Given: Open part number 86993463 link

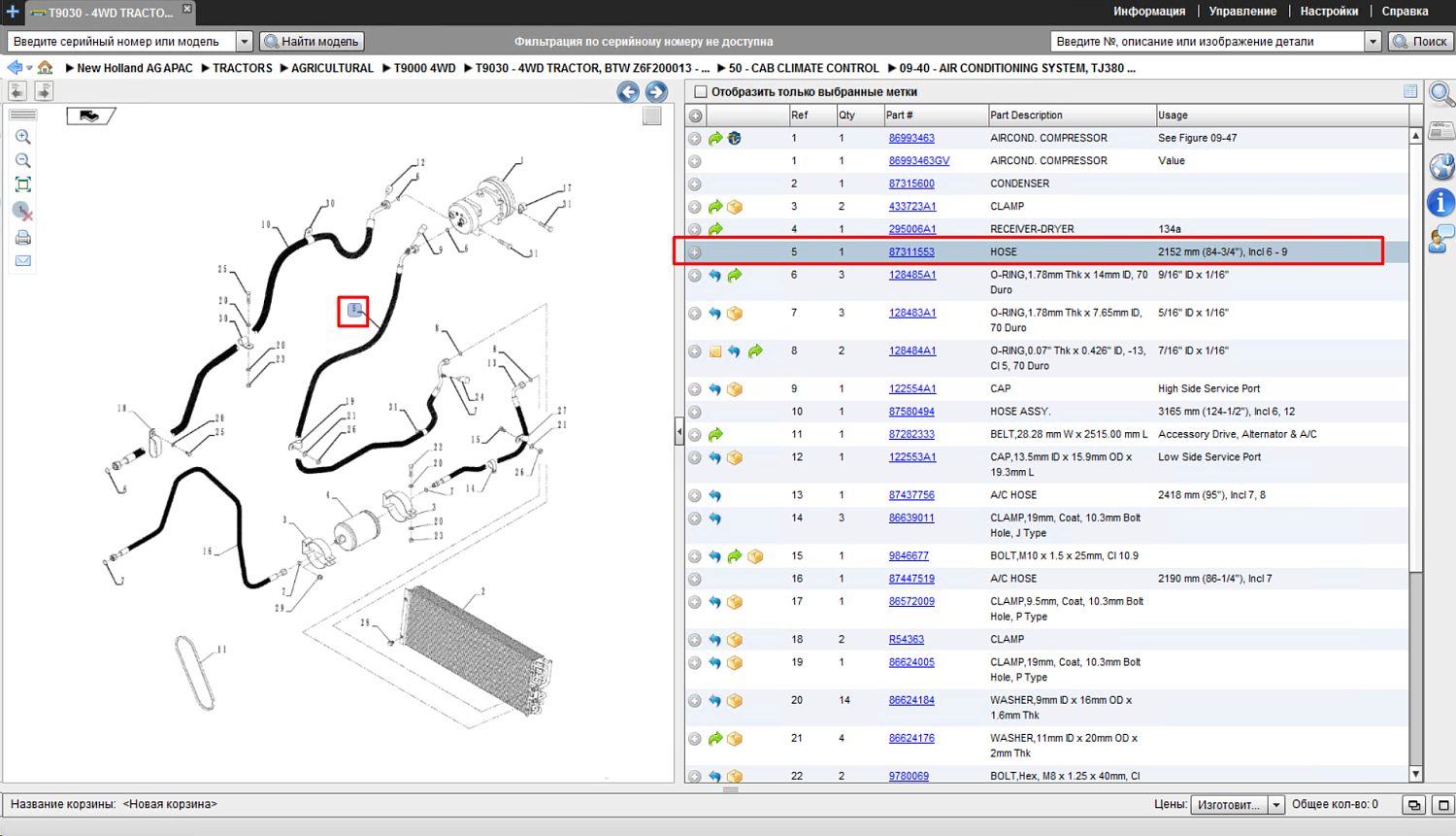Looking at the screenshot, I should click(x=911, y=138).
